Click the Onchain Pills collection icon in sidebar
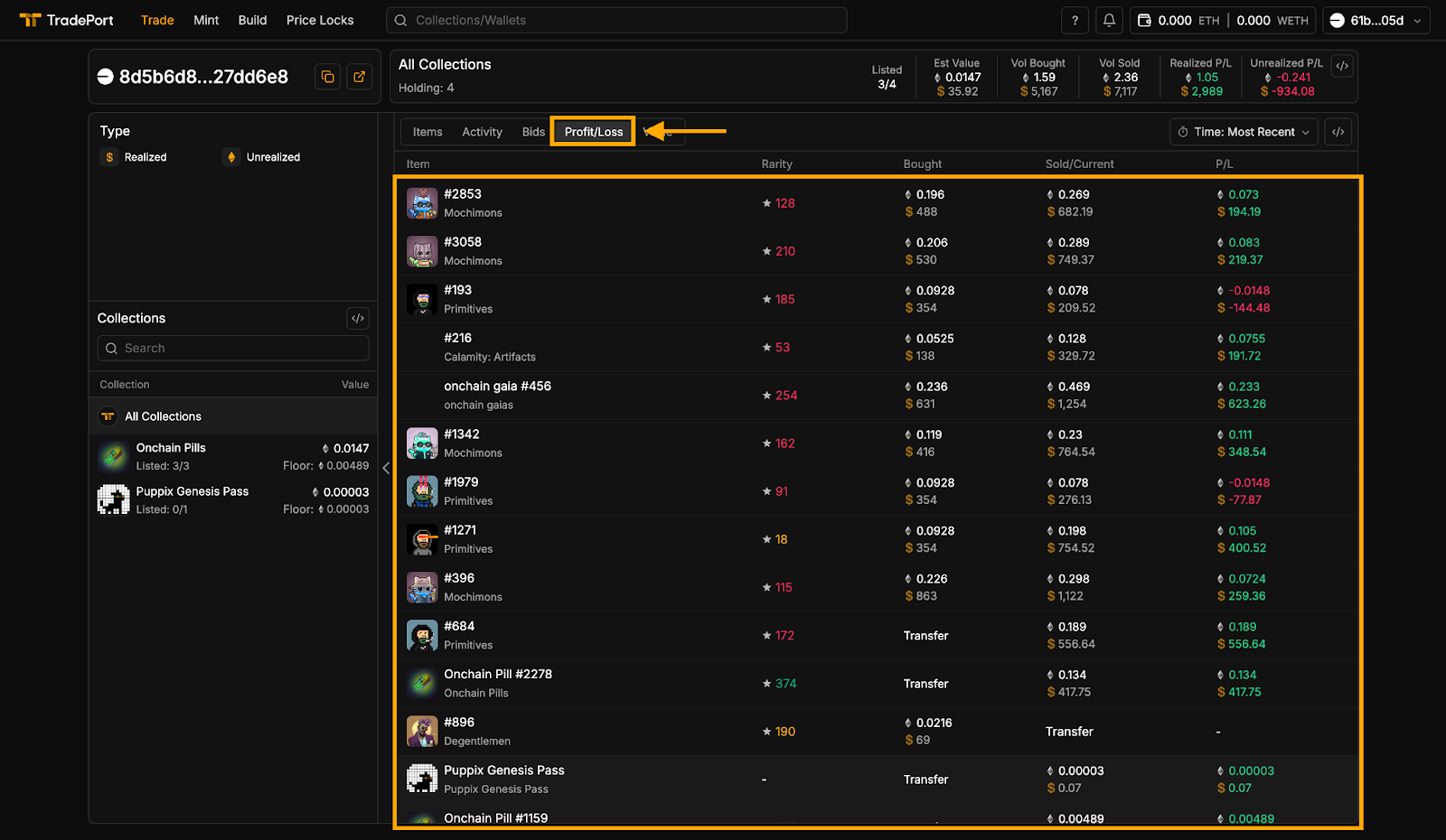Image resolution: width=1446 pixels, height=840 pixels. tap(114, 456)
